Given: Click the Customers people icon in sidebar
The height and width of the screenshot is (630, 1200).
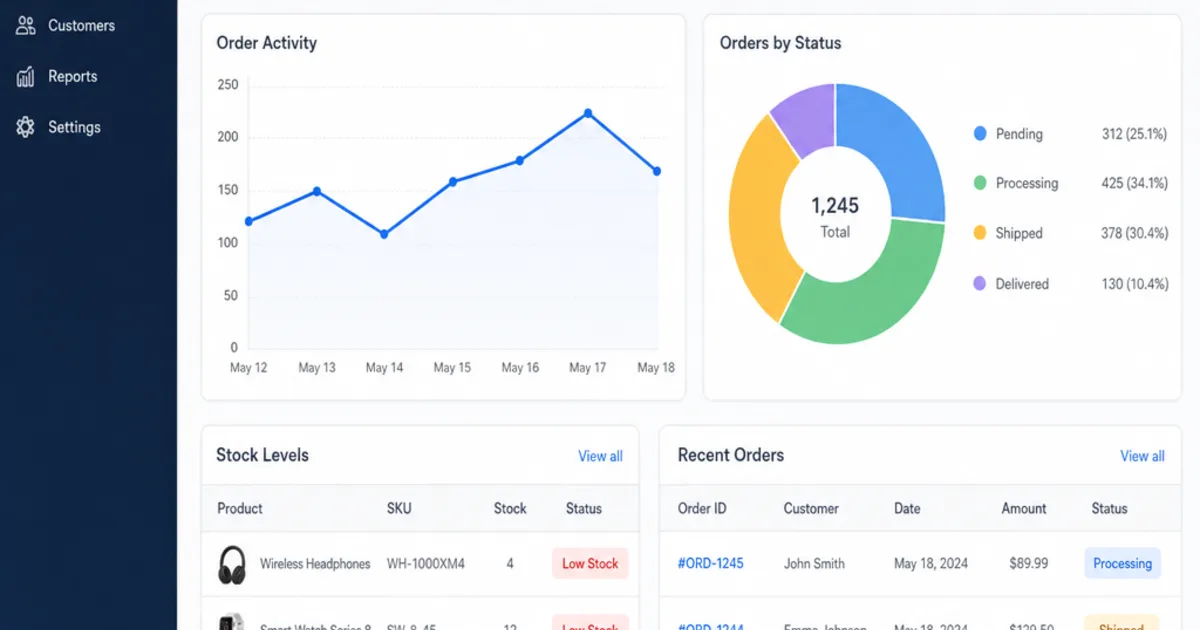Looking at the screenshot, I should click(26, 26).
